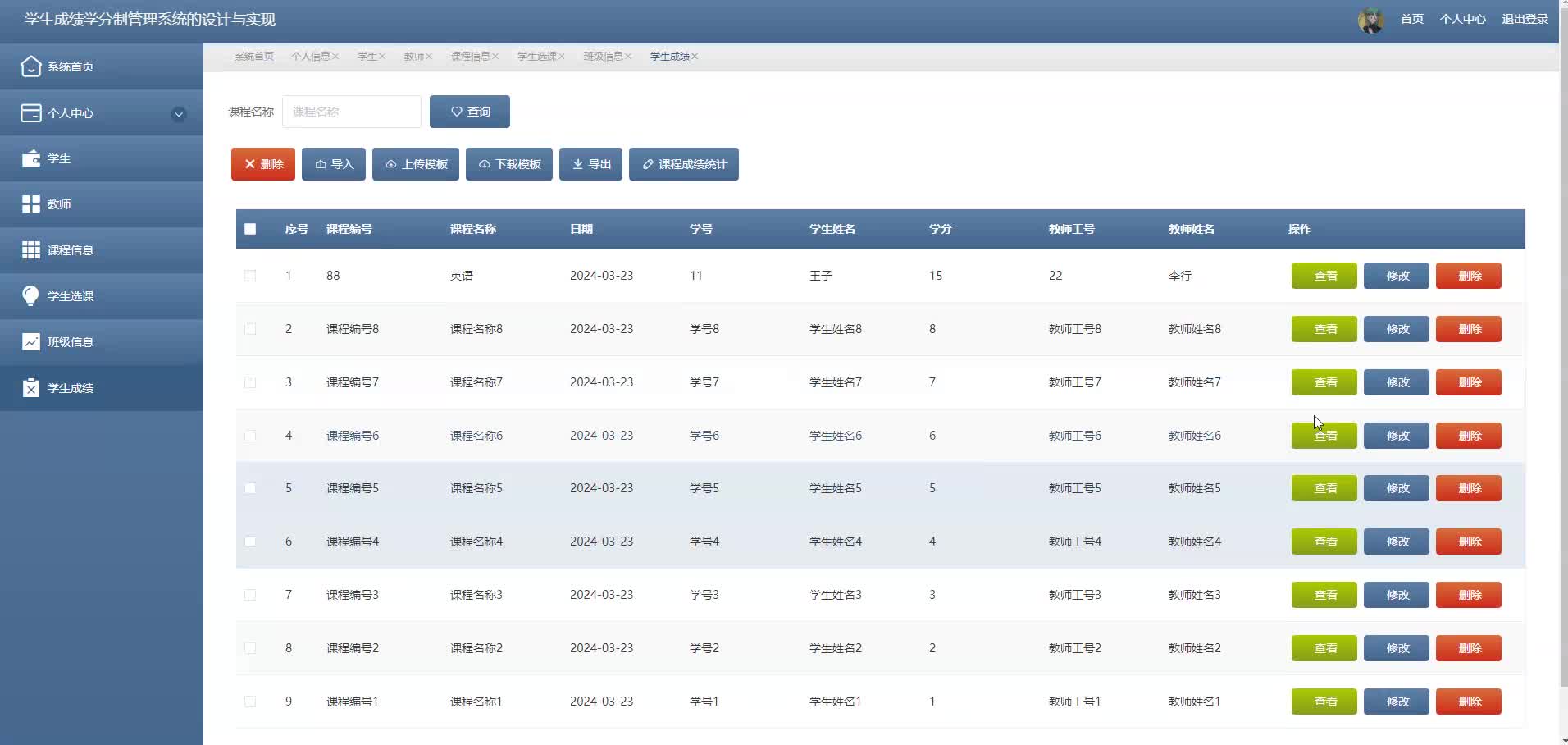The image size is (1568, 745).
Task: Click 修改 for the 课程名称8 row
Action: [1397, 329]
